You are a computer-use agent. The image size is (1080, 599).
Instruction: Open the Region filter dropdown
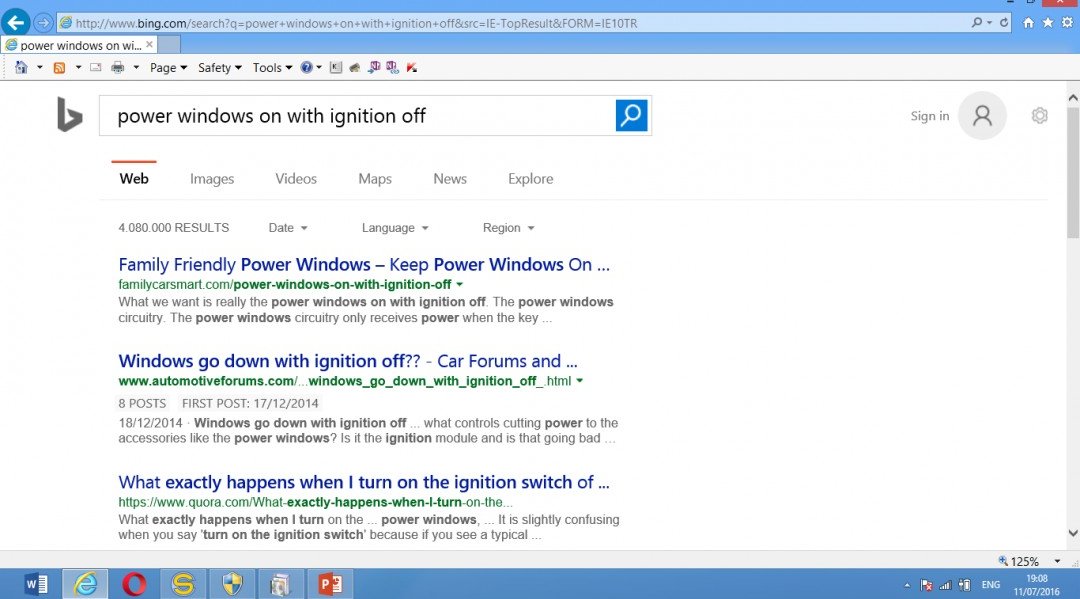[508, 228]
